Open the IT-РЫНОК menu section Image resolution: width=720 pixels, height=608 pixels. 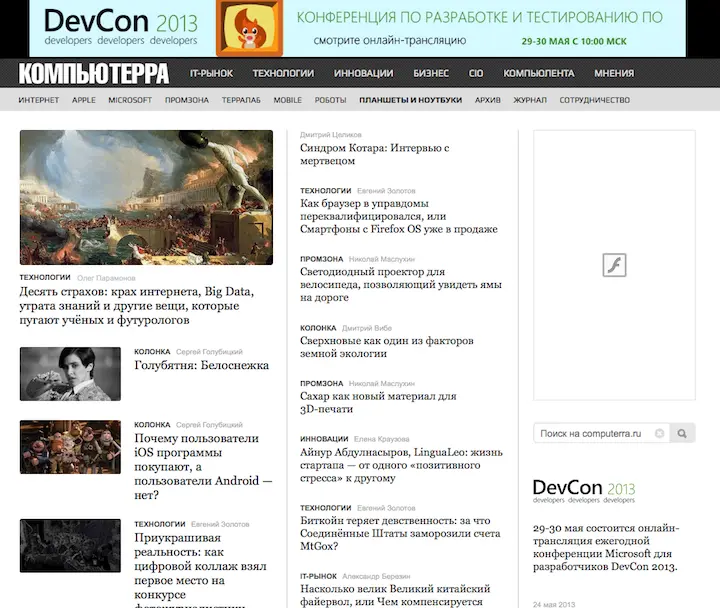(211, 73)
